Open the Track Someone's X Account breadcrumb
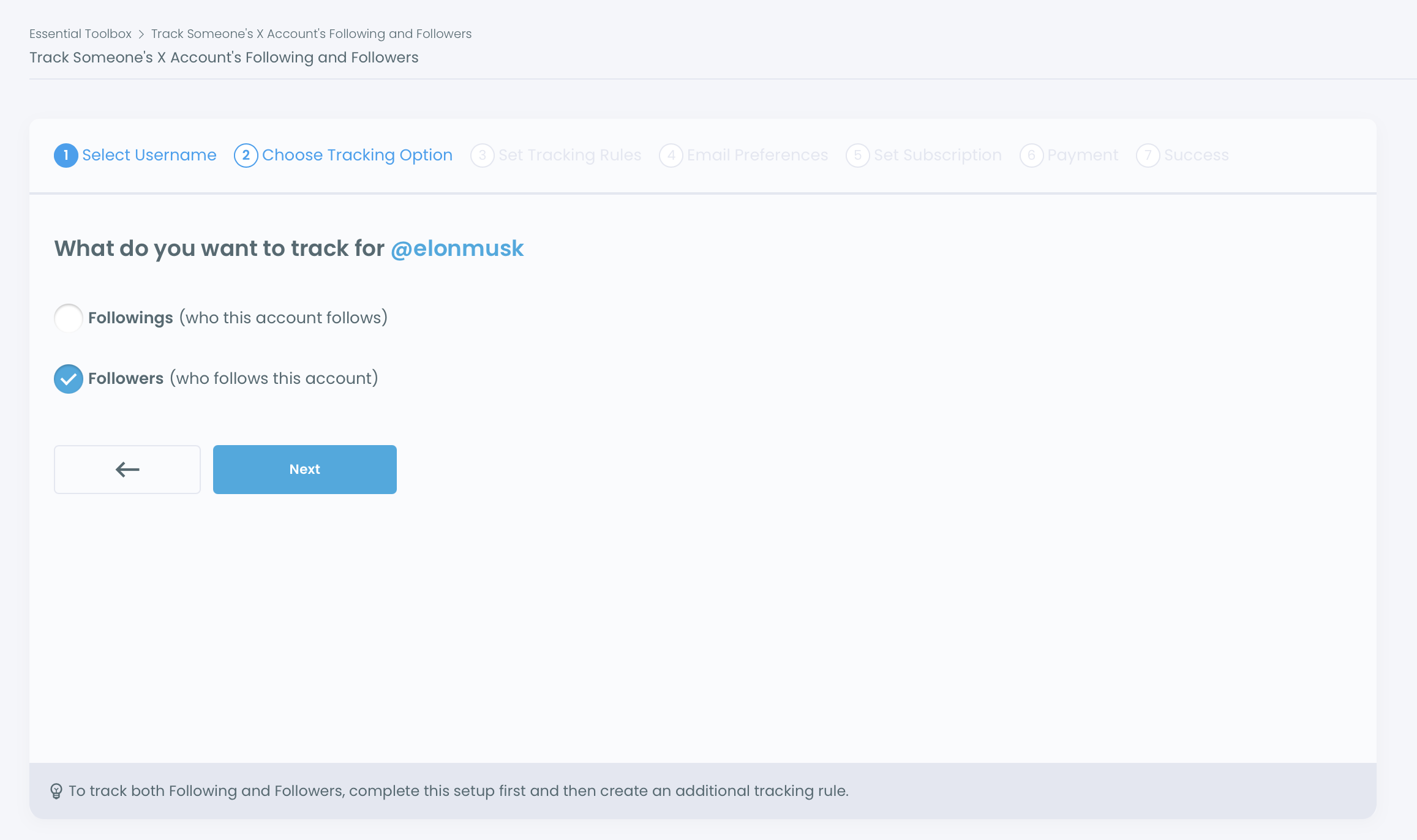This screenshot has height=840, width=1417. point(311,34)
